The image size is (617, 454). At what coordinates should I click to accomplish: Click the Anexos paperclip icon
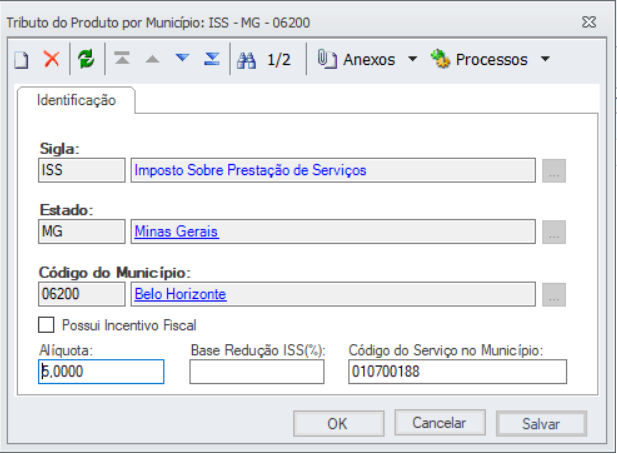click(327, 59)
